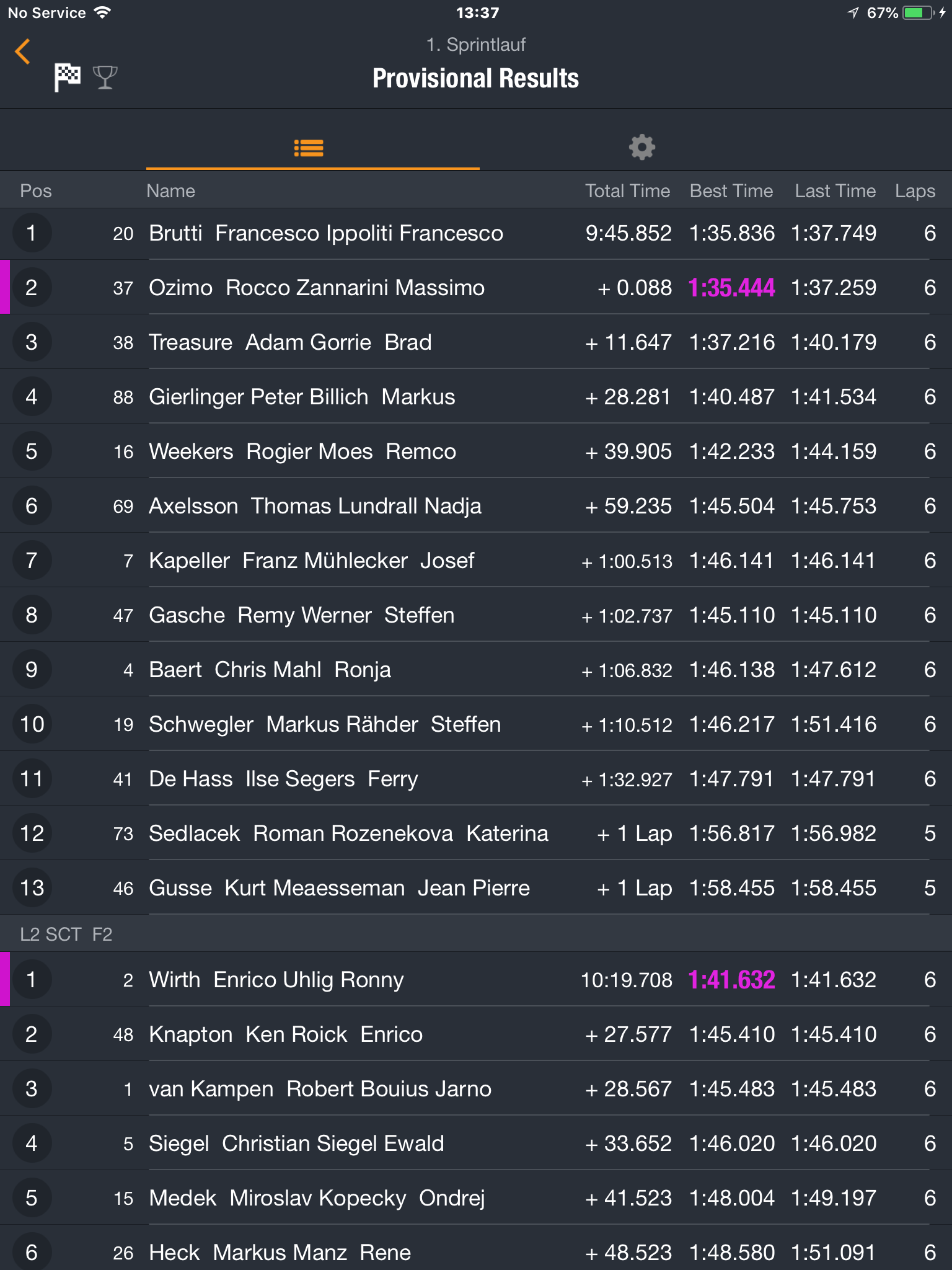
Task: Switch to the results list tab
Action: (309, 148)
